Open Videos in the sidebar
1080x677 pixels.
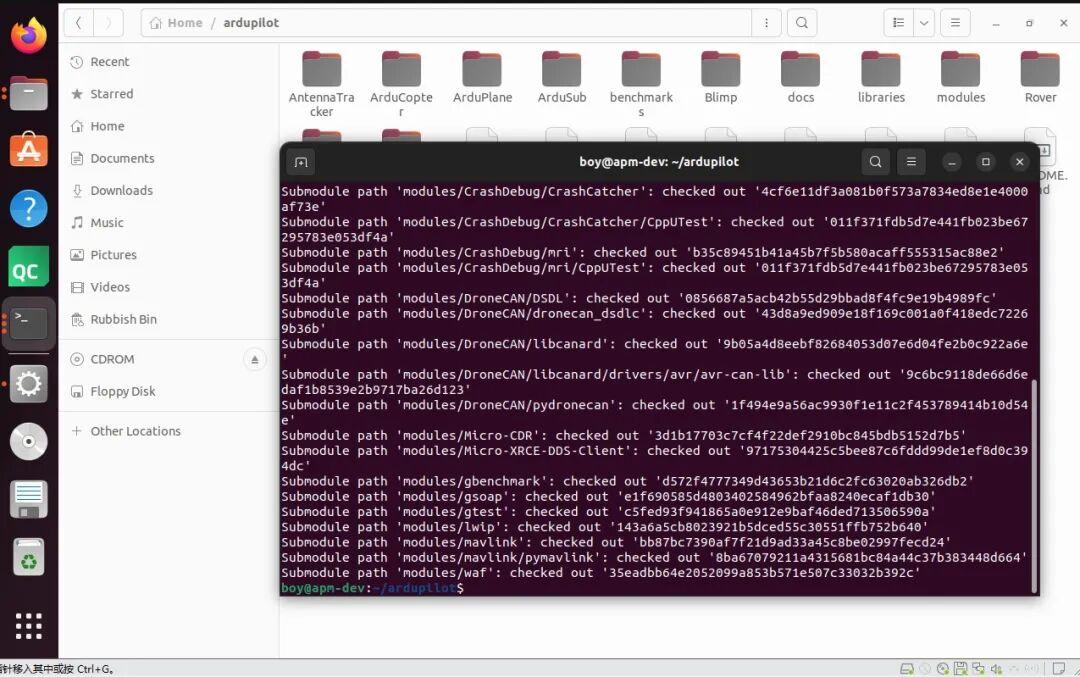tap(169, 287)
